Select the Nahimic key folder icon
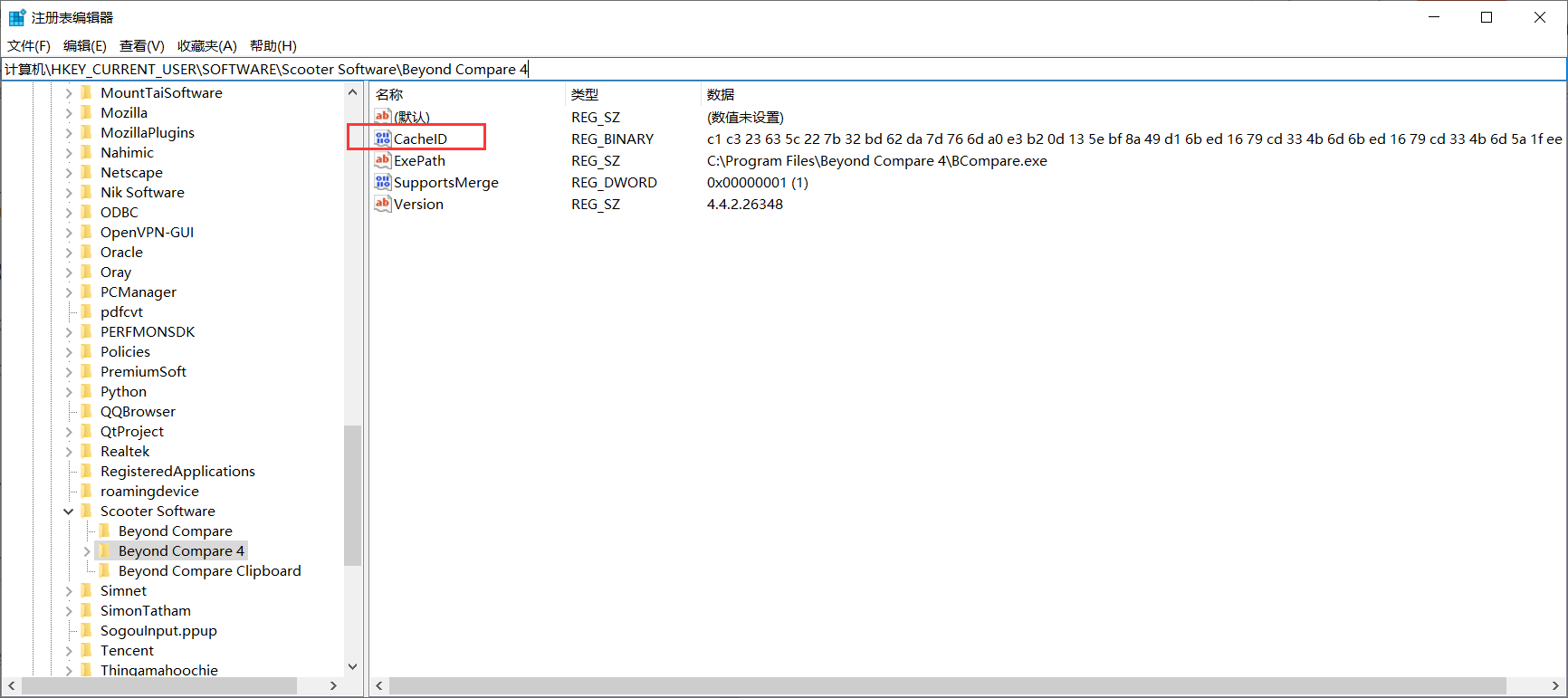1568x698 pixels. pos(87,152)
